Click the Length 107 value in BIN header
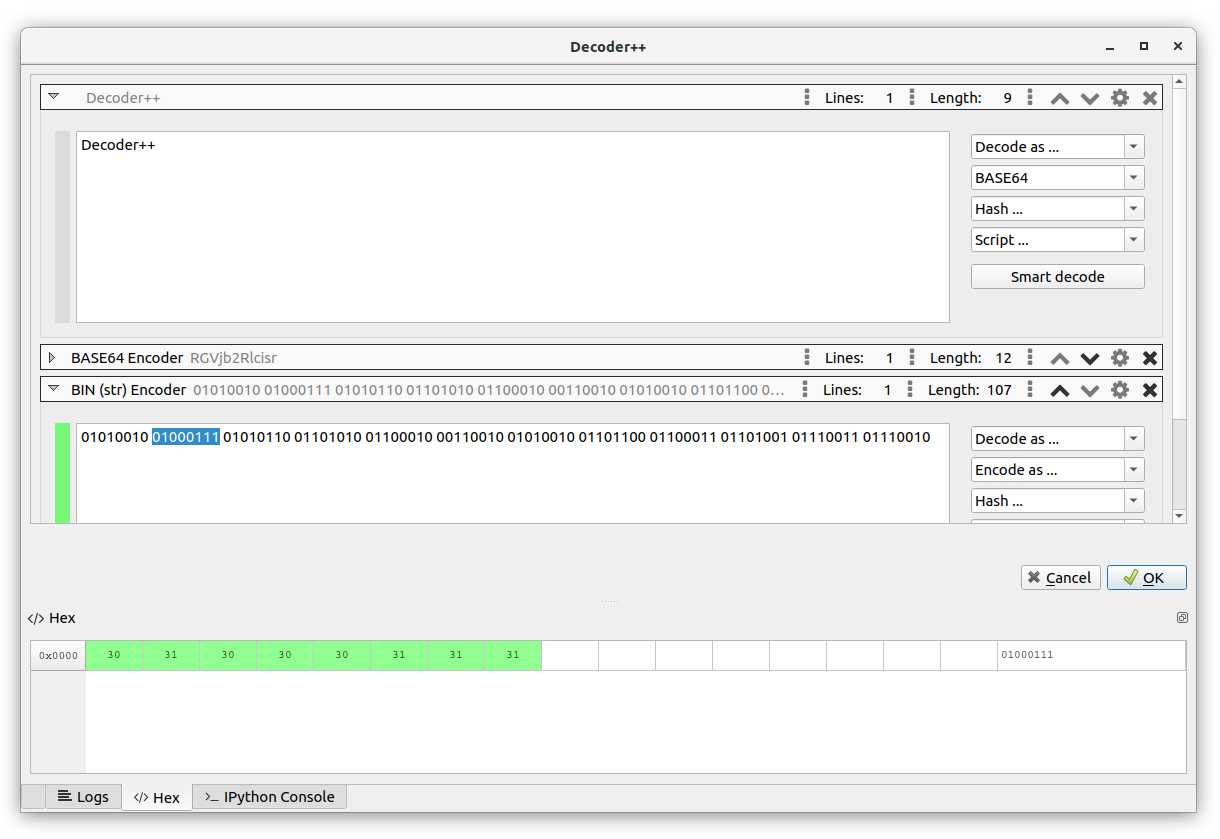 pyautogui.click(x=999, y=390)
